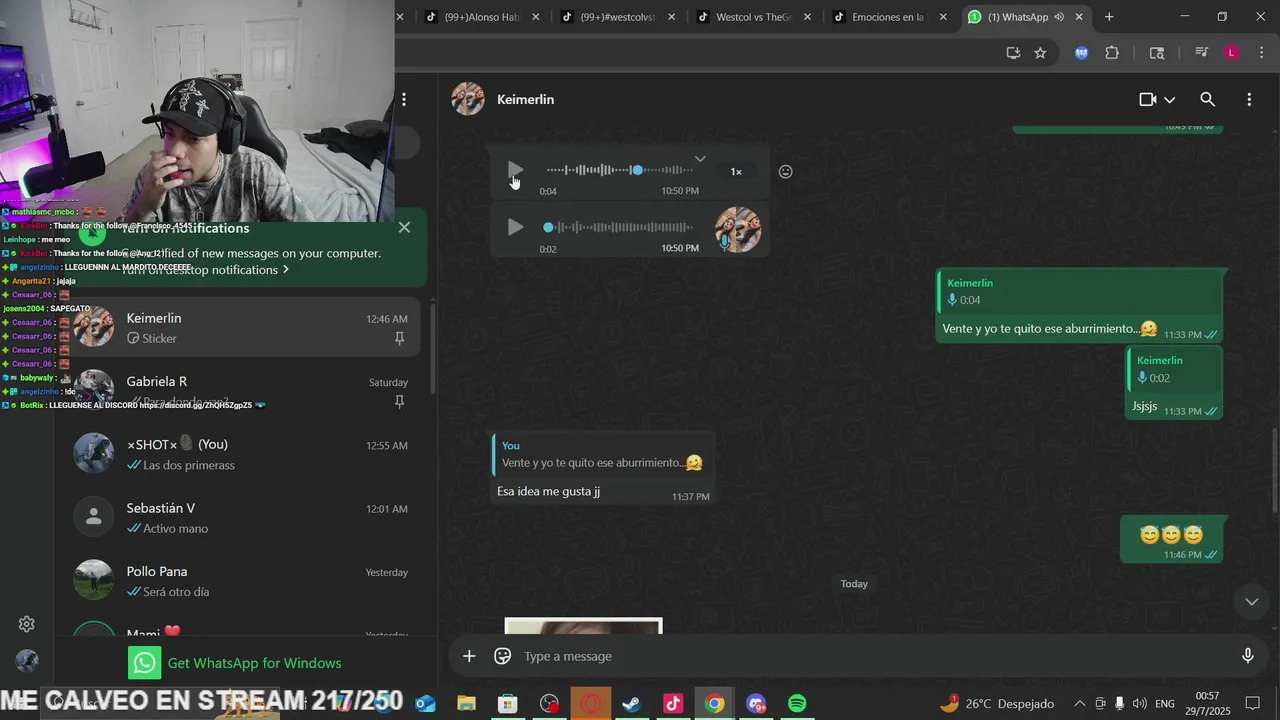
Task: Open Discord from taskbar
Action: (x=755, y=704)
